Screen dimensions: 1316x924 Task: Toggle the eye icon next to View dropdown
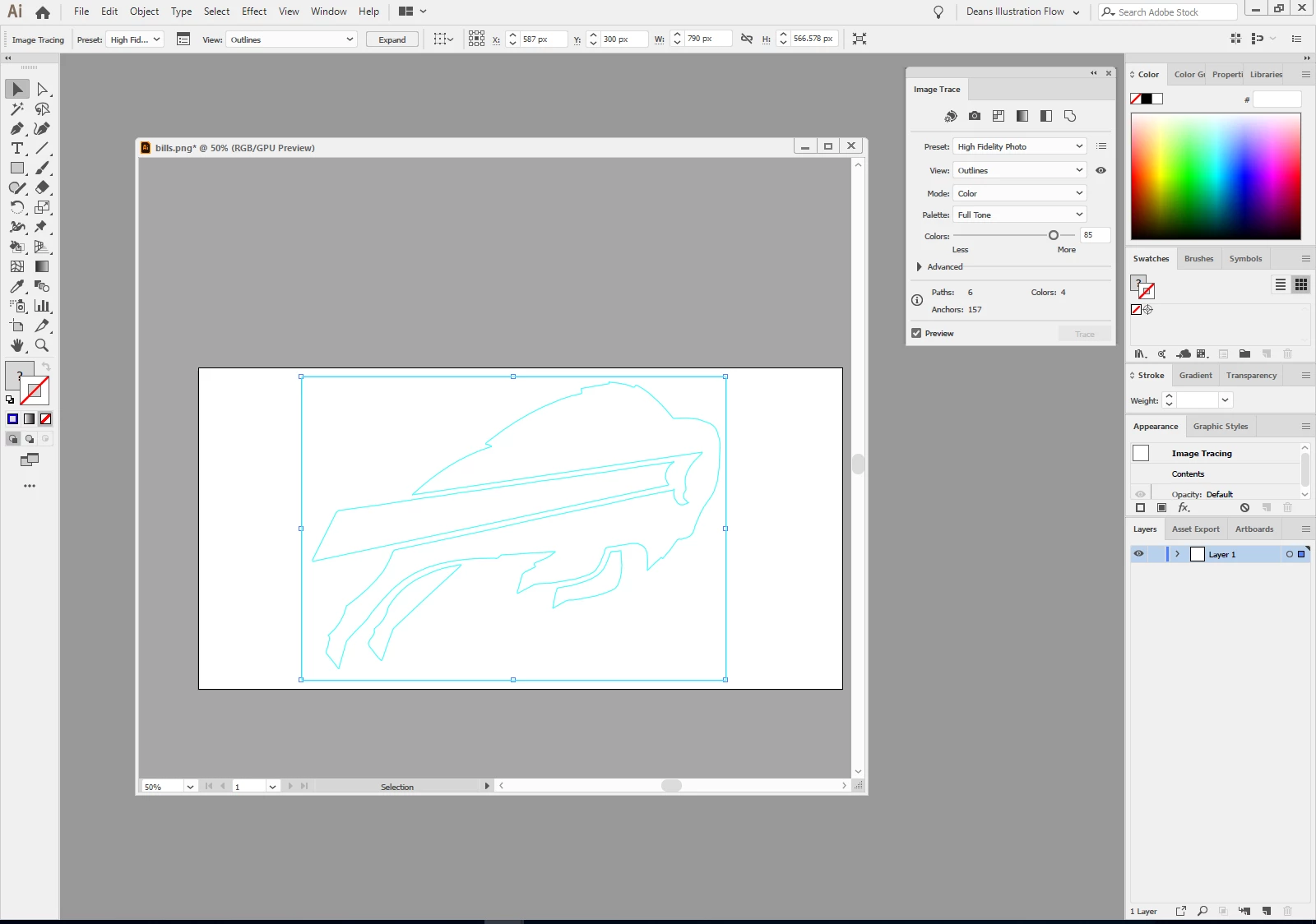coord(1101,170)
